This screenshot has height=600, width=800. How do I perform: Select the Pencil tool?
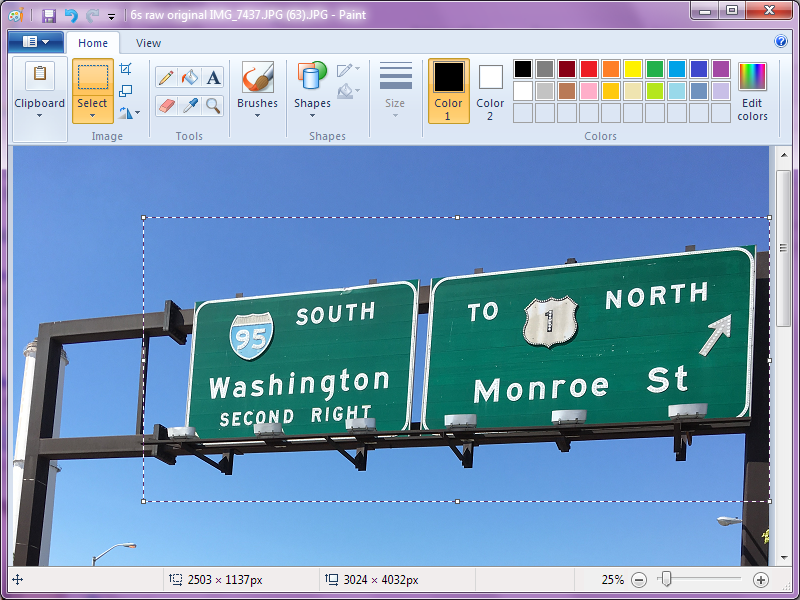pyautogui.click(x=166, y=78)
